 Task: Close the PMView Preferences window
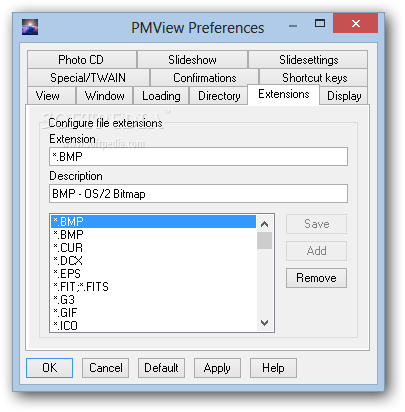pos(355,23)
